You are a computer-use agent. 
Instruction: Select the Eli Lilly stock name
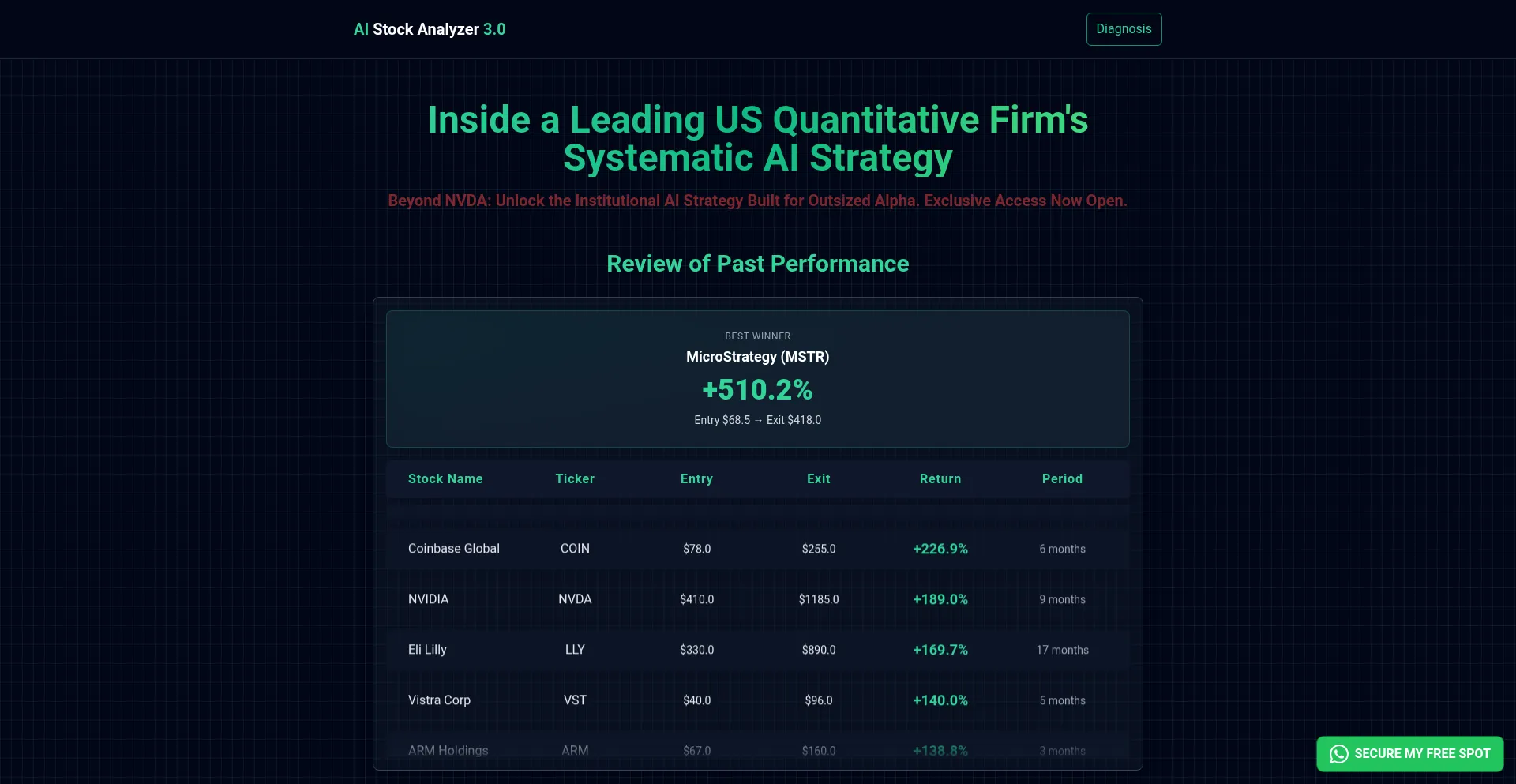click(427, 650)
